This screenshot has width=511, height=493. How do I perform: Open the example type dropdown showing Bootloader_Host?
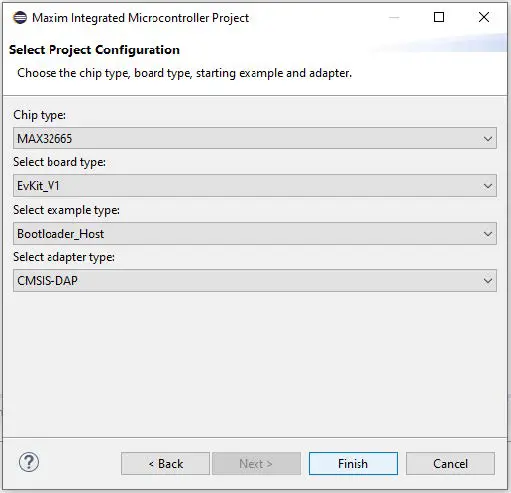pos(255,233)
